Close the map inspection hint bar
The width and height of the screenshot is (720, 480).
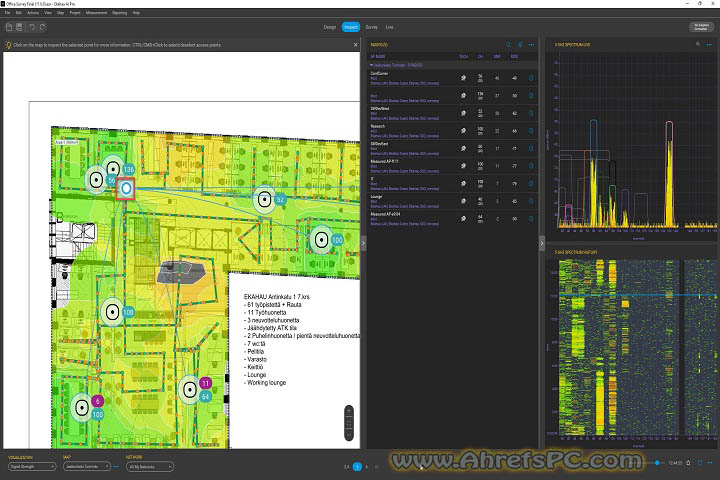pos(355,45)
